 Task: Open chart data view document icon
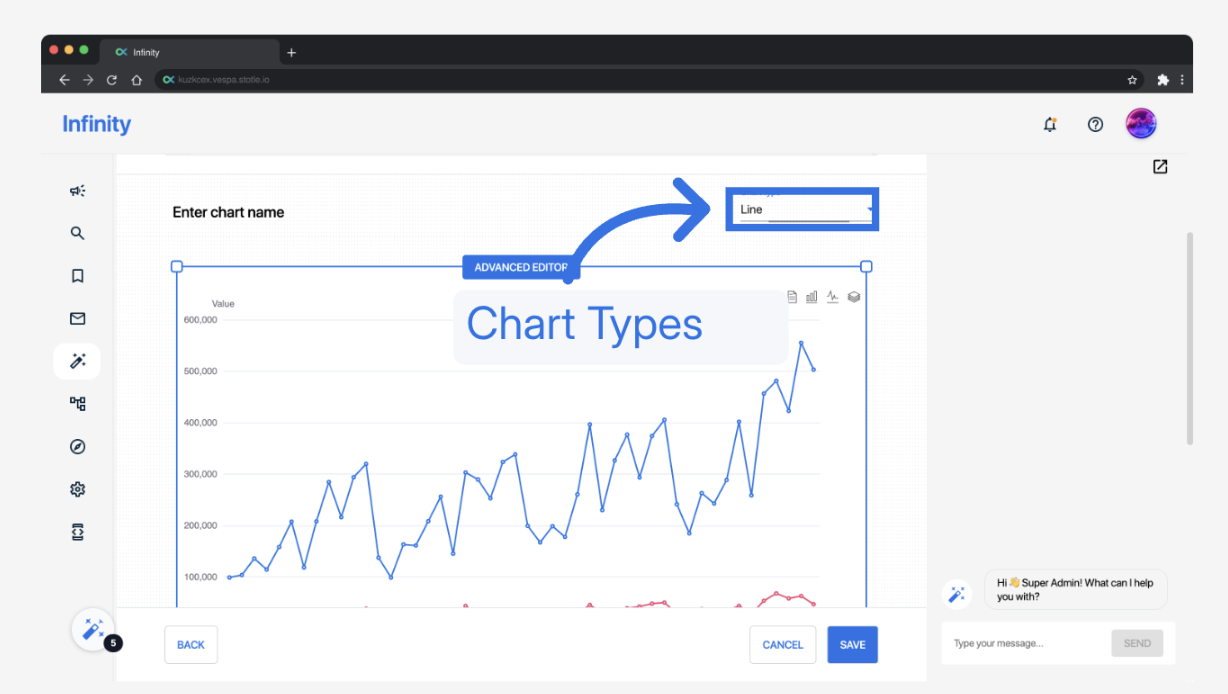pos(792,297)
